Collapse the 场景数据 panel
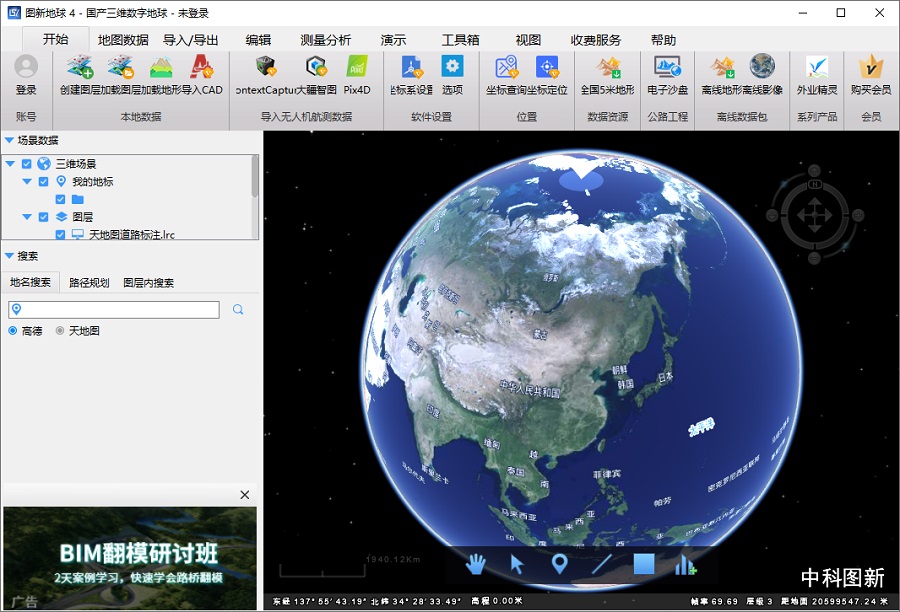Image resolution: width=900 pixels, height=612 pixels. [x=9, y=140]
